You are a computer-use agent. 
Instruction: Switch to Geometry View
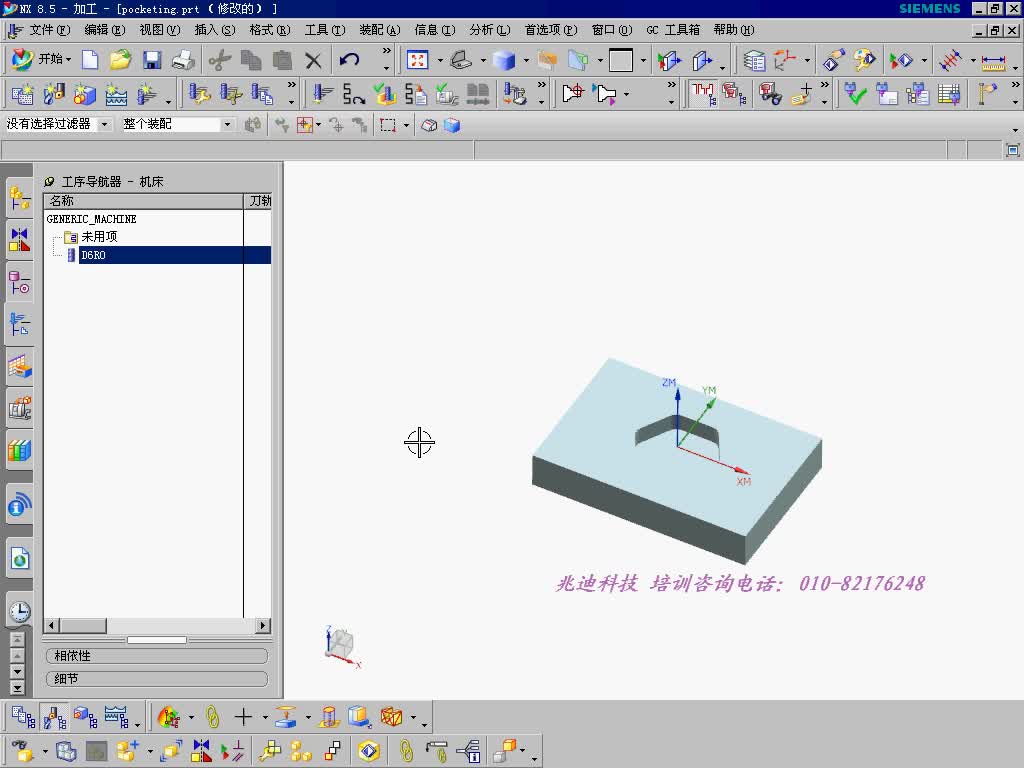pyautogui.click(x=85, y=717)
